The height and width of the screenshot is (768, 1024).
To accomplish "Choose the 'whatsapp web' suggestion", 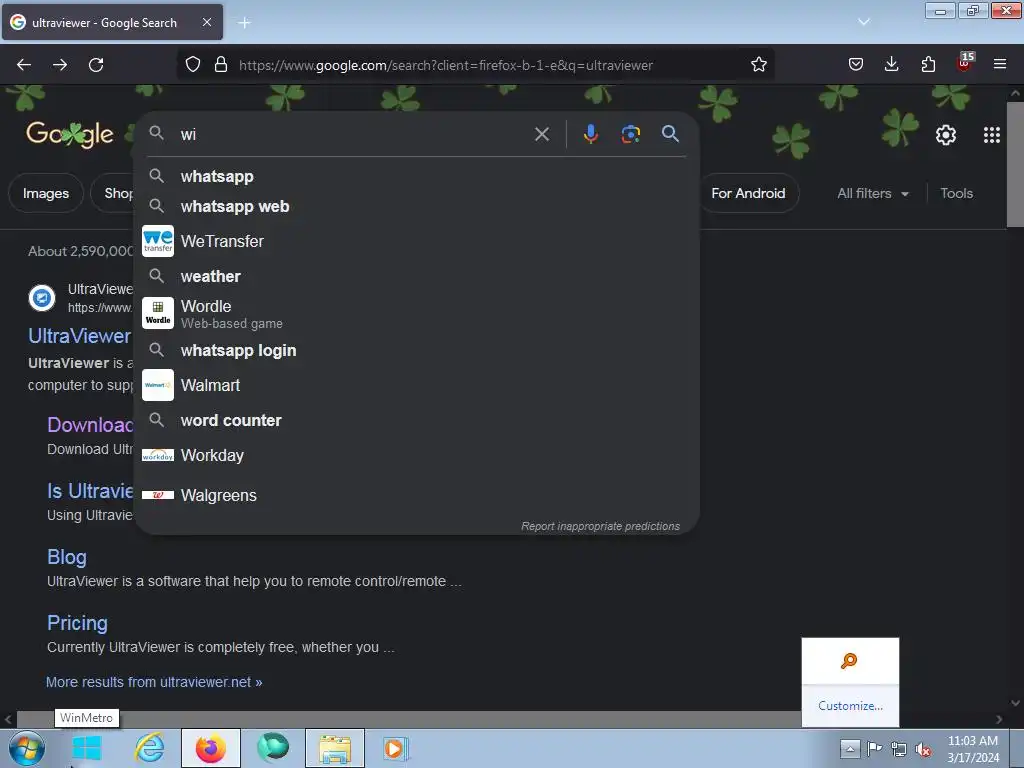I will tap(417, 206).
